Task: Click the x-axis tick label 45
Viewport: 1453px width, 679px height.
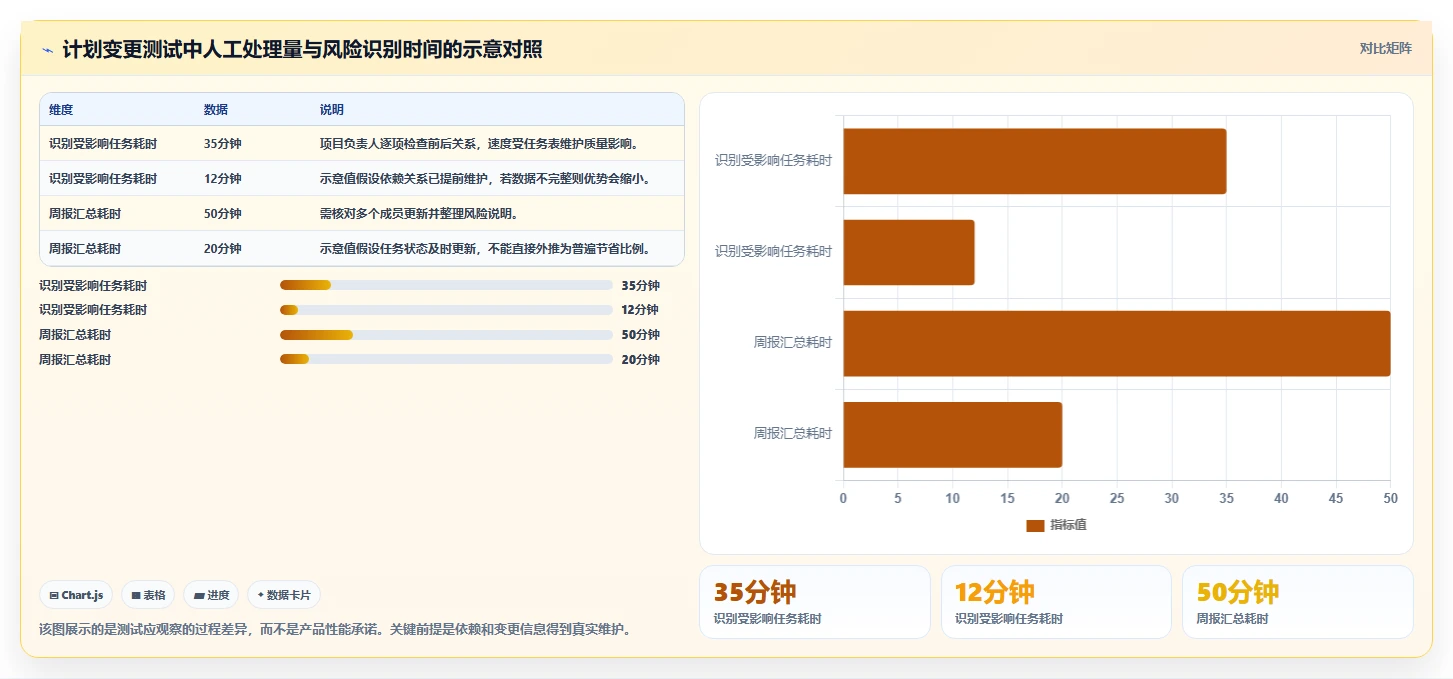Action: pos(1336,498)
